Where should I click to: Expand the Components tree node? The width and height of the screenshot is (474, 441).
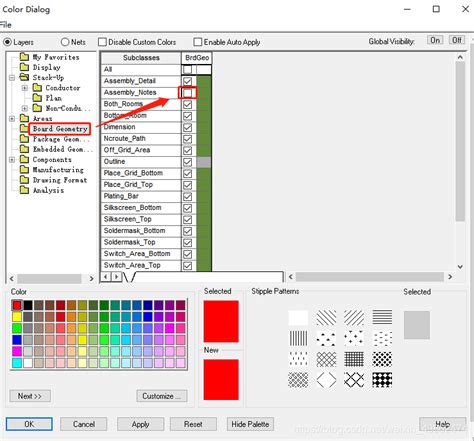12,160
